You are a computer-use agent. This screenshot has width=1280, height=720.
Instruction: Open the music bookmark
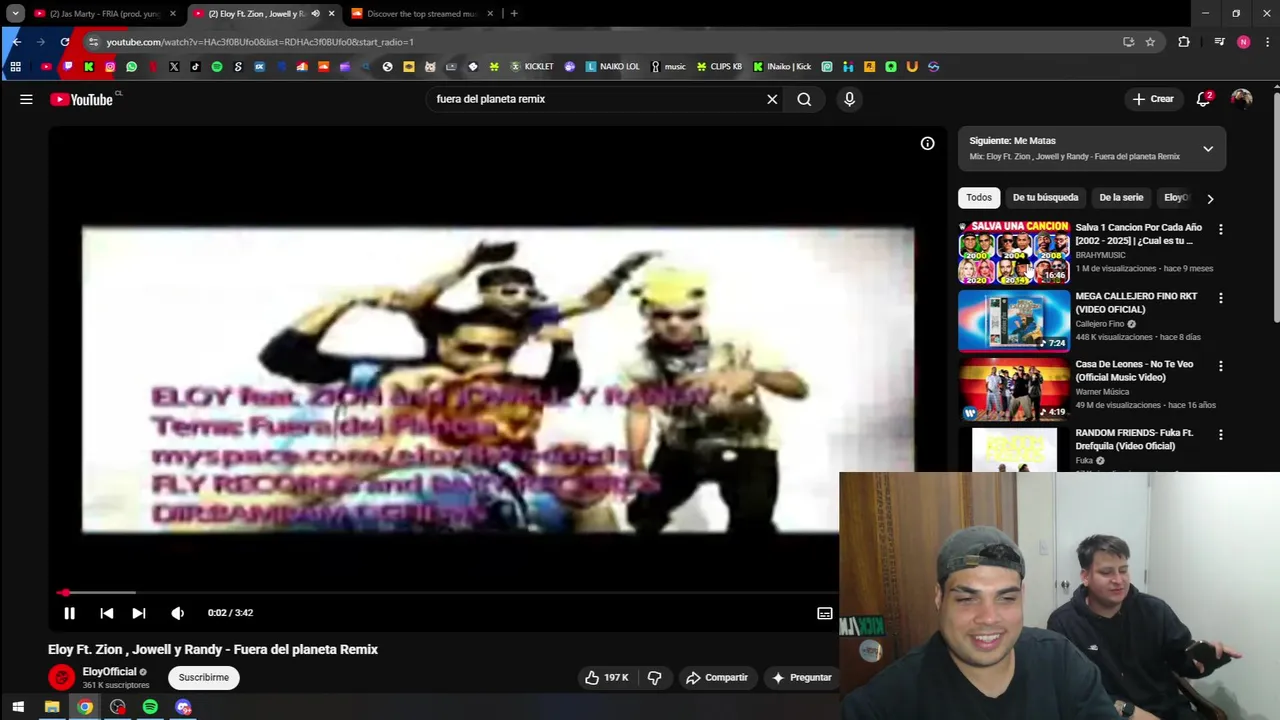(x=668, y=67)
